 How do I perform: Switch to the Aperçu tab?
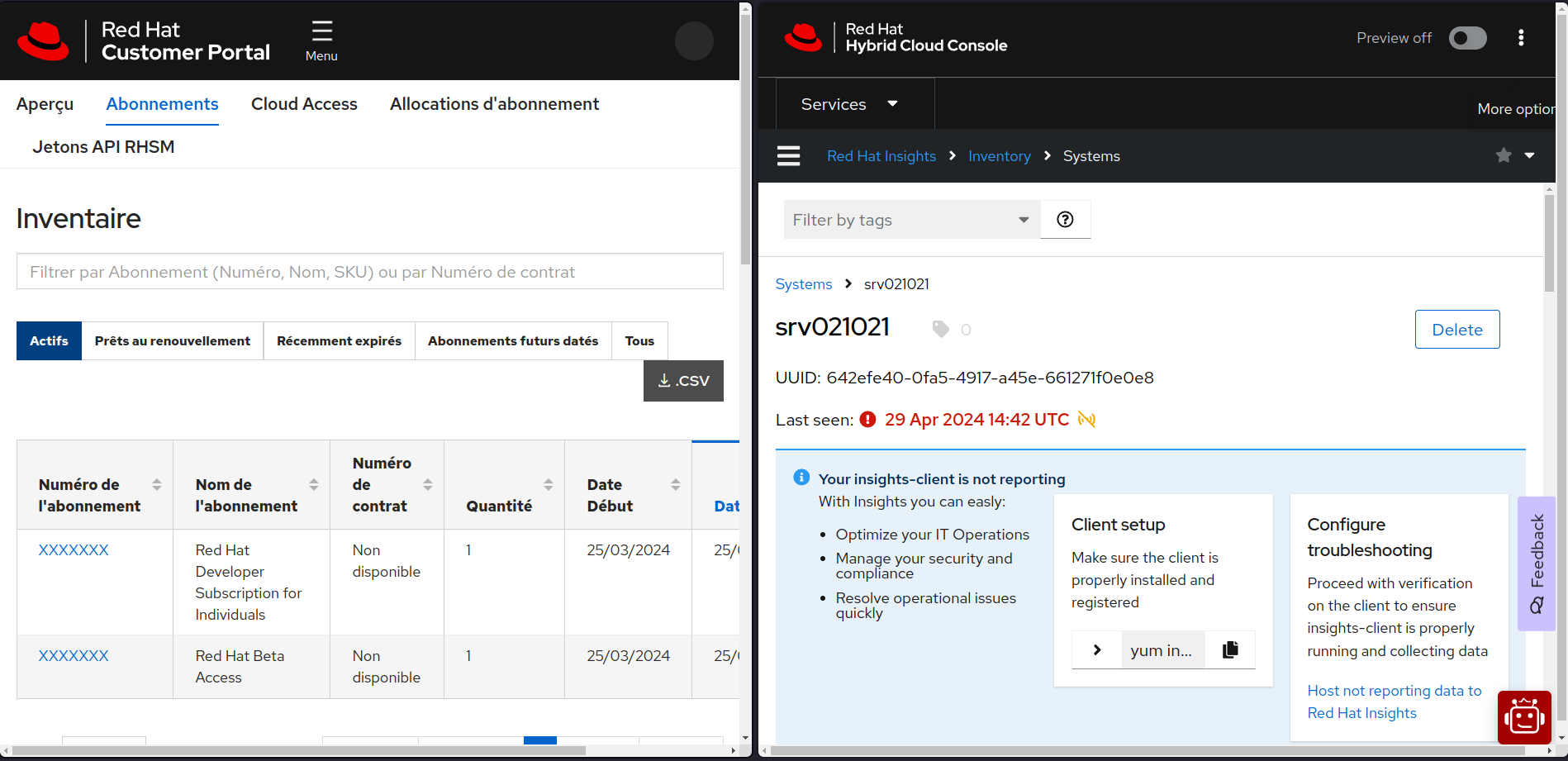point(45,104)
